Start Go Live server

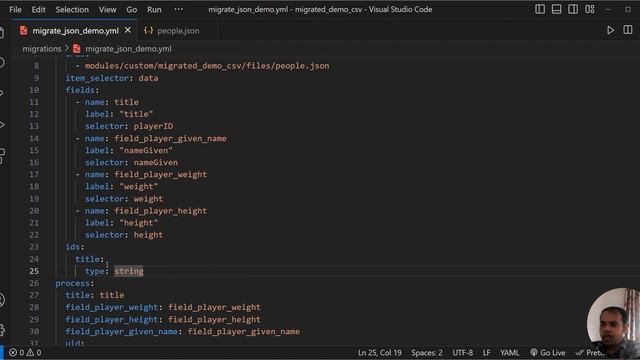click(548, 353)
